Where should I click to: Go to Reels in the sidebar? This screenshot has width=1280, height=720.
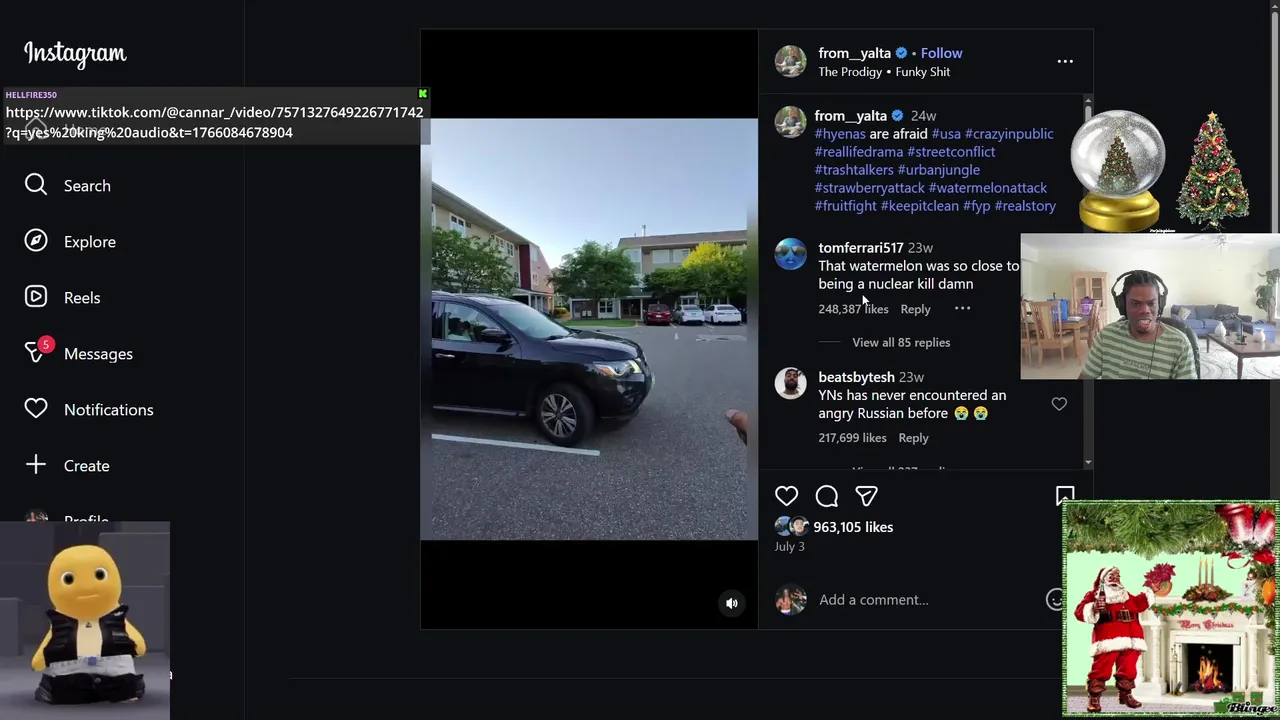(x=81, y=298)
